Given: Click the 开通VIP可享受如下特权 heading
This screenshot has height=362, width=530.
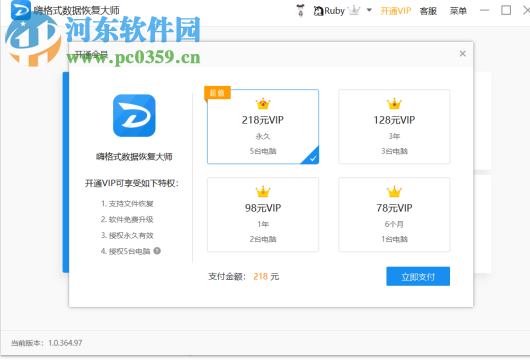Looking at the screenshot, I should tap(131, 183).
